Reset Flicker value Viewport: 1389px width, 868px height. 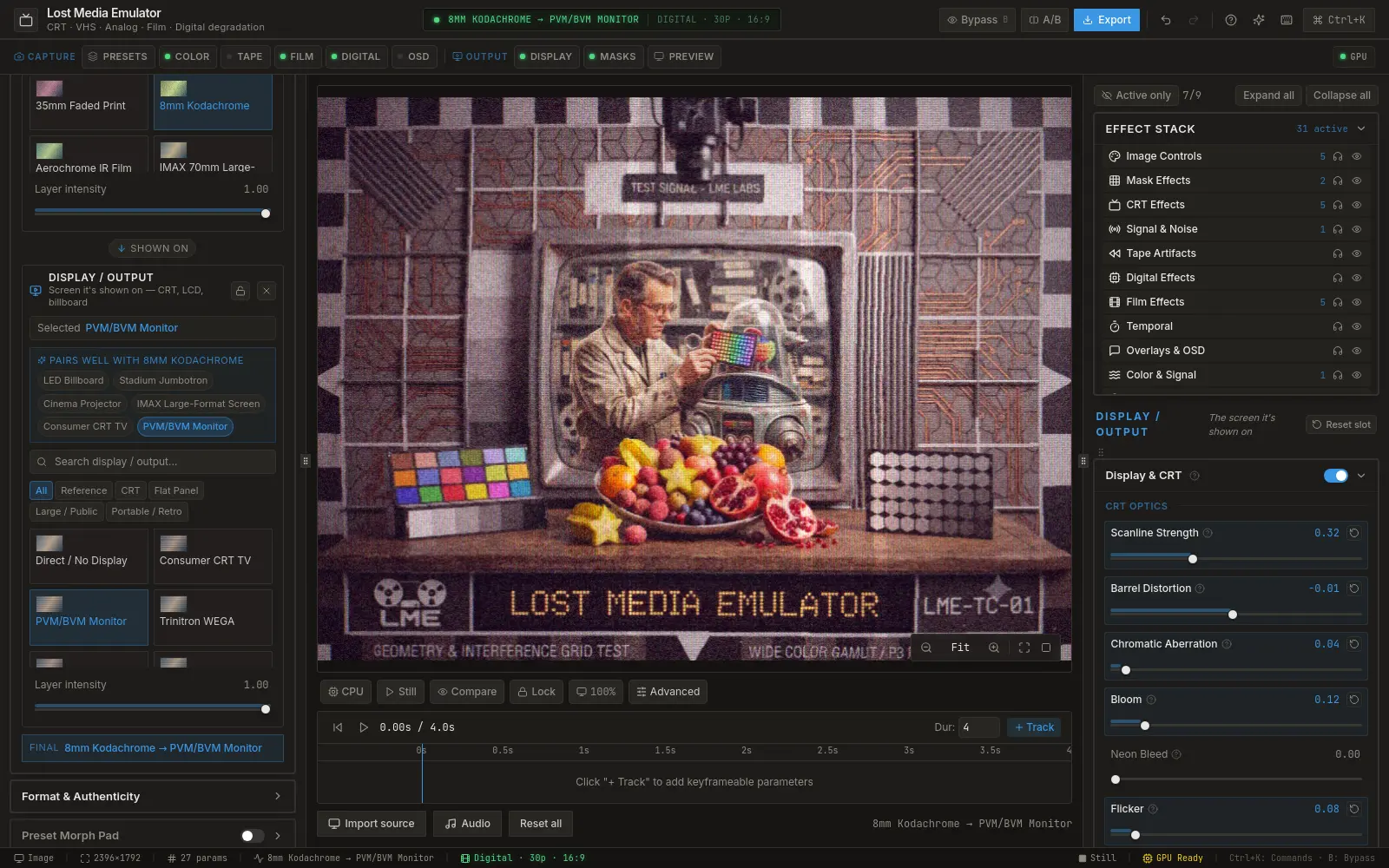(x=1353, y=809)
